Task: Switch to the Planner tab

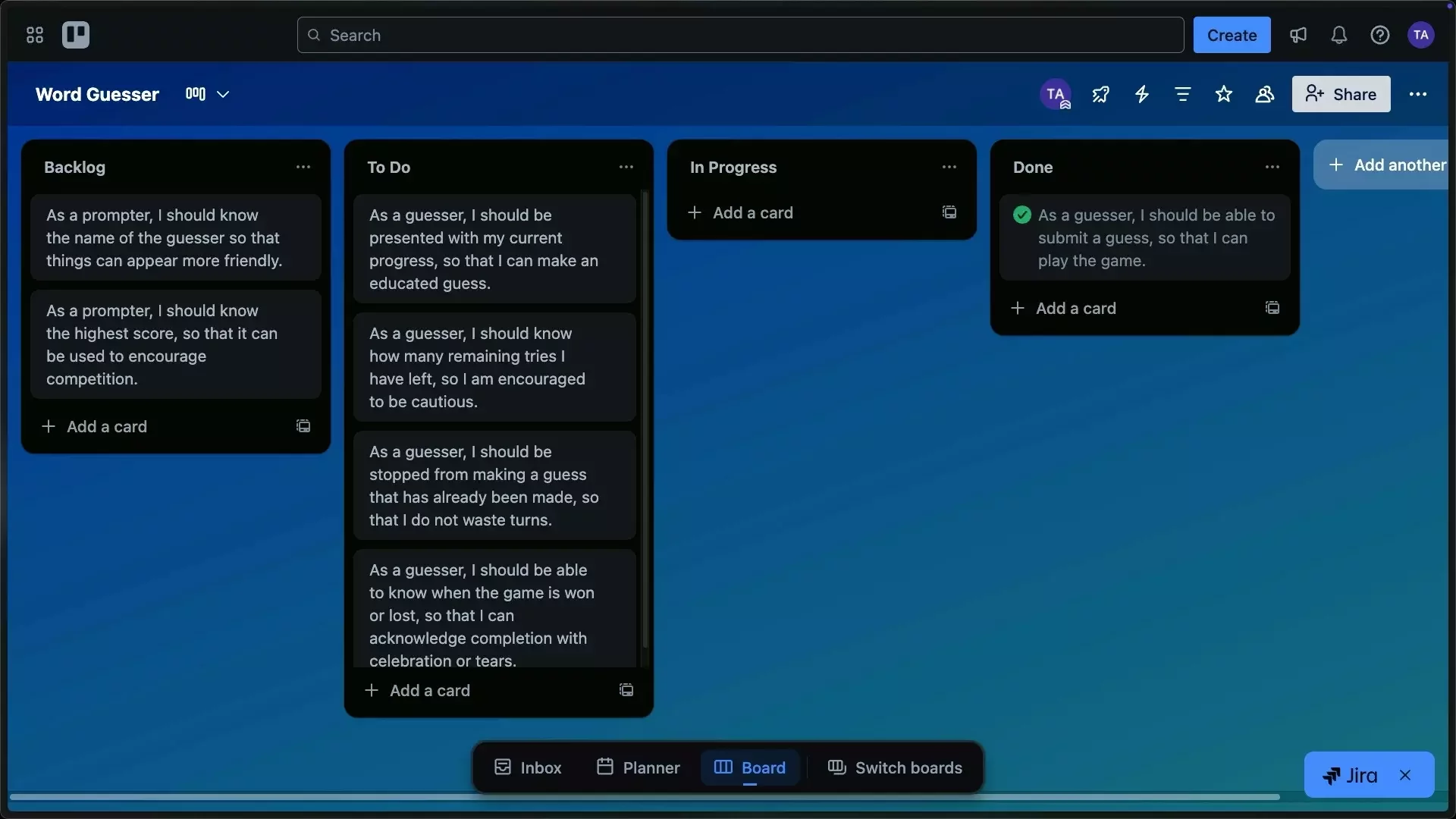Action: 638,767
